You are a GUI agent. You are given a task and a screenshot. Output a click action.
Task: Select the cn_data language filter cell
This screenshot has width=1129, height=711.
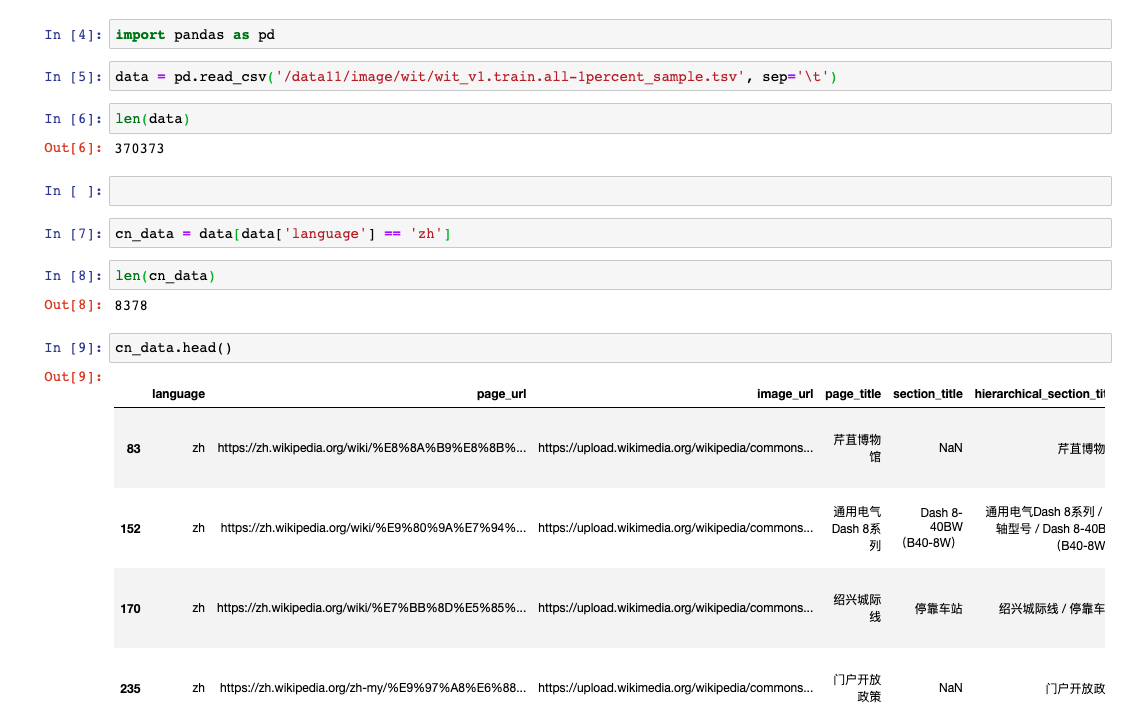[610, 233]
